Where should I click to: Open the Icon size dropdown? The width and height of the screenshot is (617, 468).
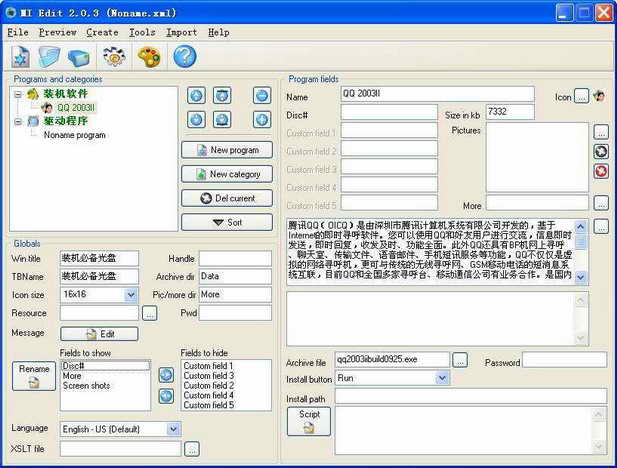131,295
